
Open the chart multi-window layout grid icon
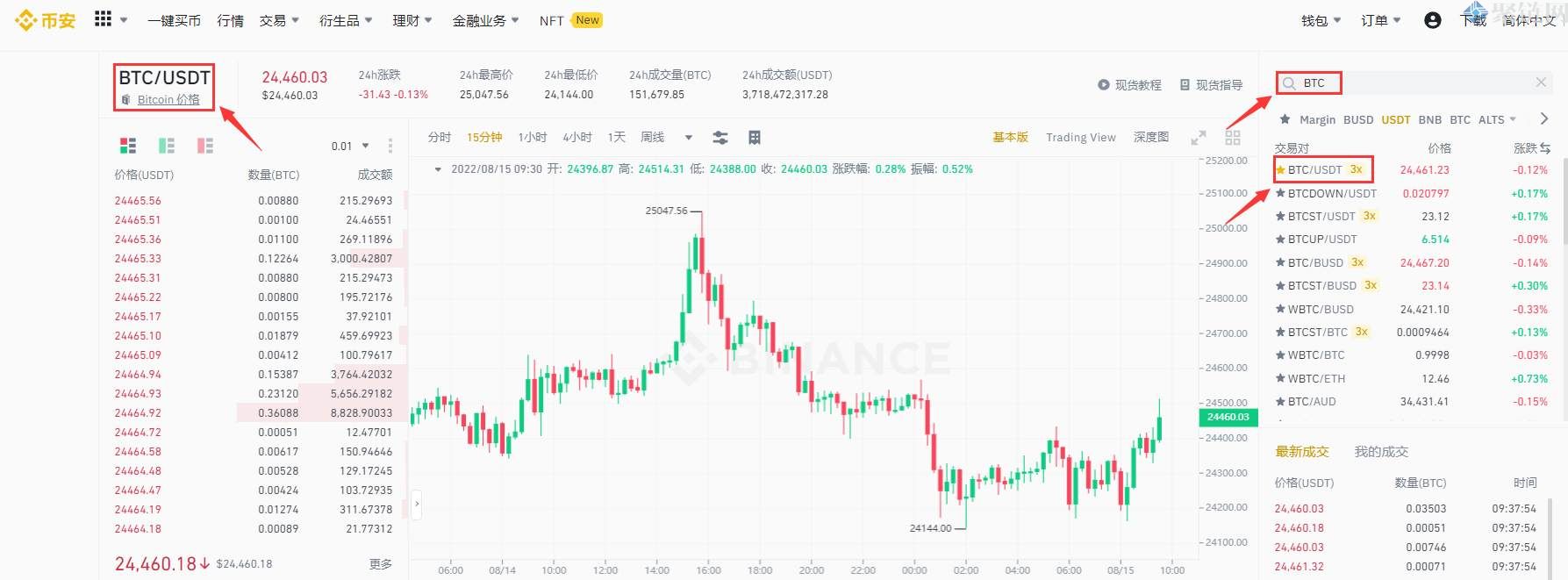(1233, 138)
